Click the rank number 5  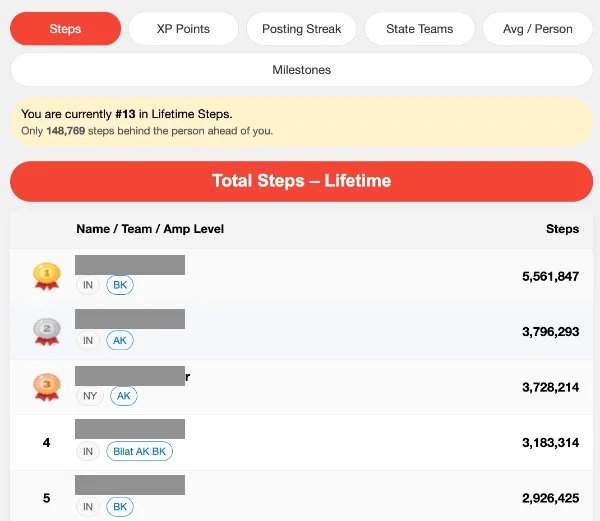coord(46,498)
